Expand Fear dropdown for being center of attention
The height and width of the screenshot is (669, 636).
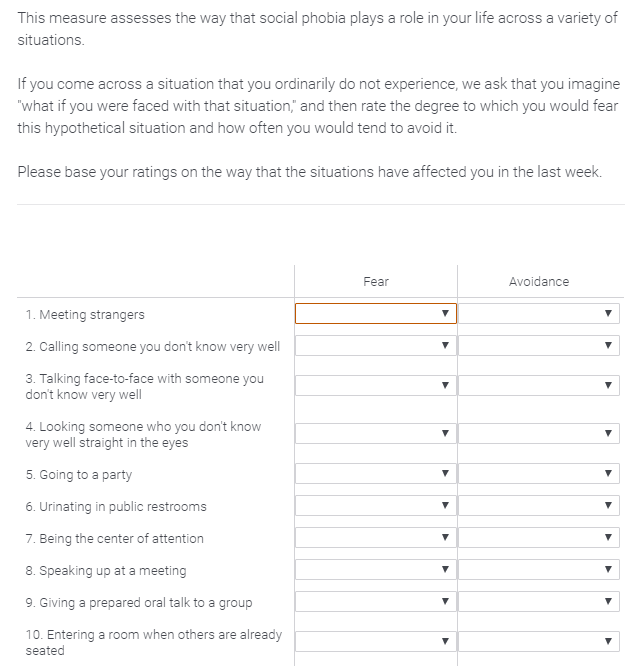376,538
